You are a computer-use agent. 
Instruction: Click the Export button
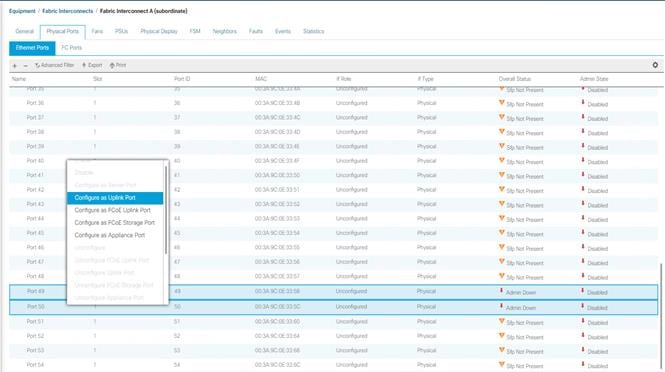[x=92, y=65]
